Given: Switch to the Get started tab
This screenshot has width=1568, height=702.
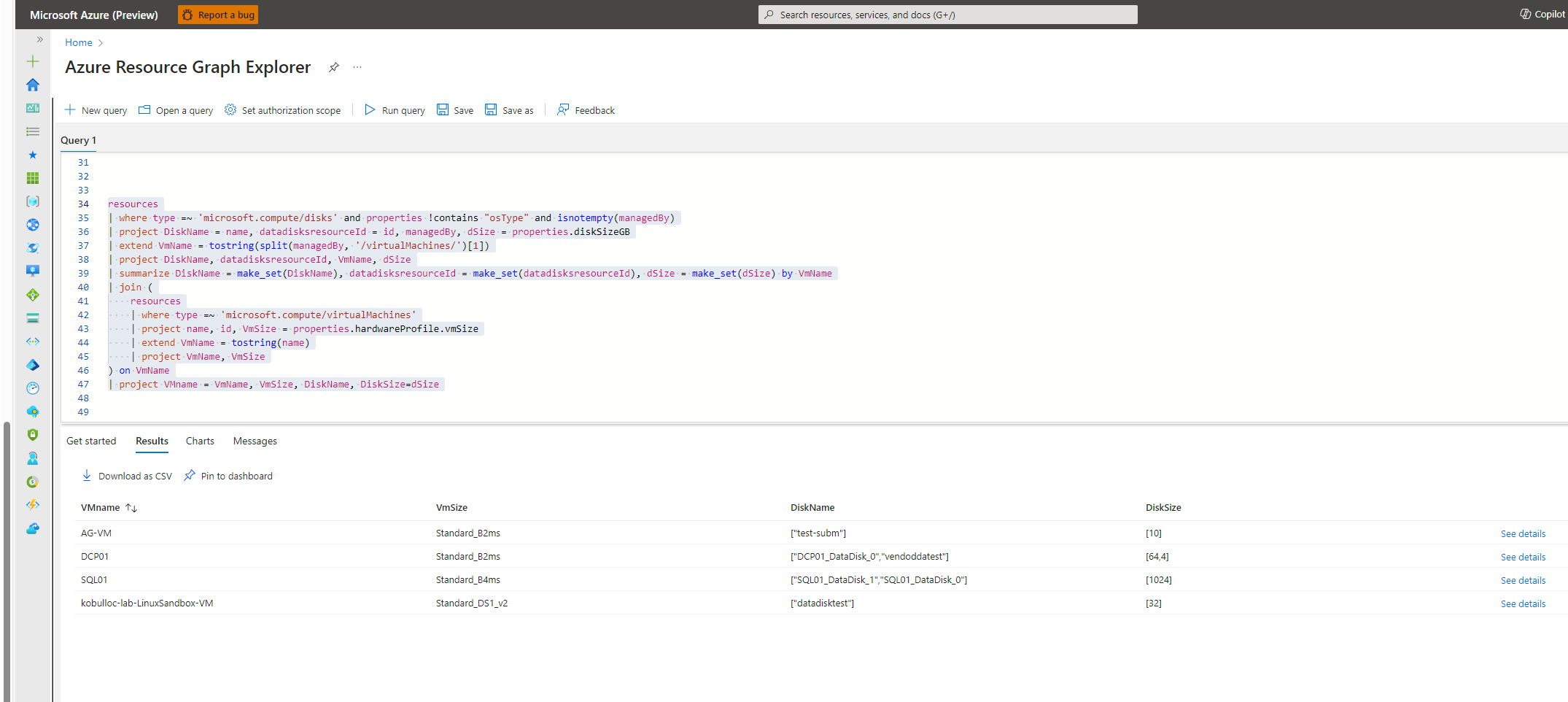Looking at the screenshot, I should pos(91,441).
